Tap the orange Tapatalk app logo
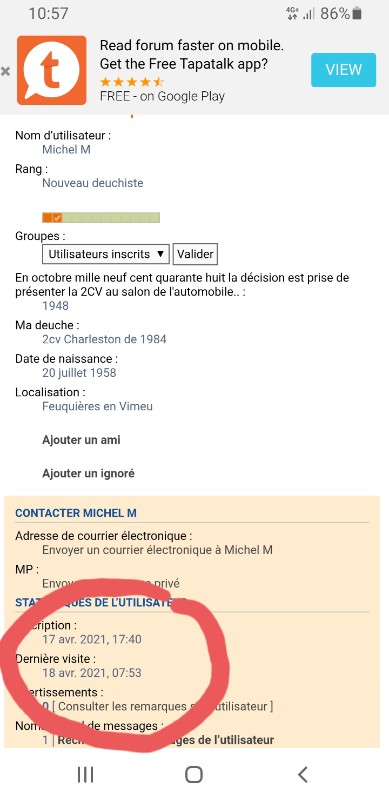 coord(52,70)
